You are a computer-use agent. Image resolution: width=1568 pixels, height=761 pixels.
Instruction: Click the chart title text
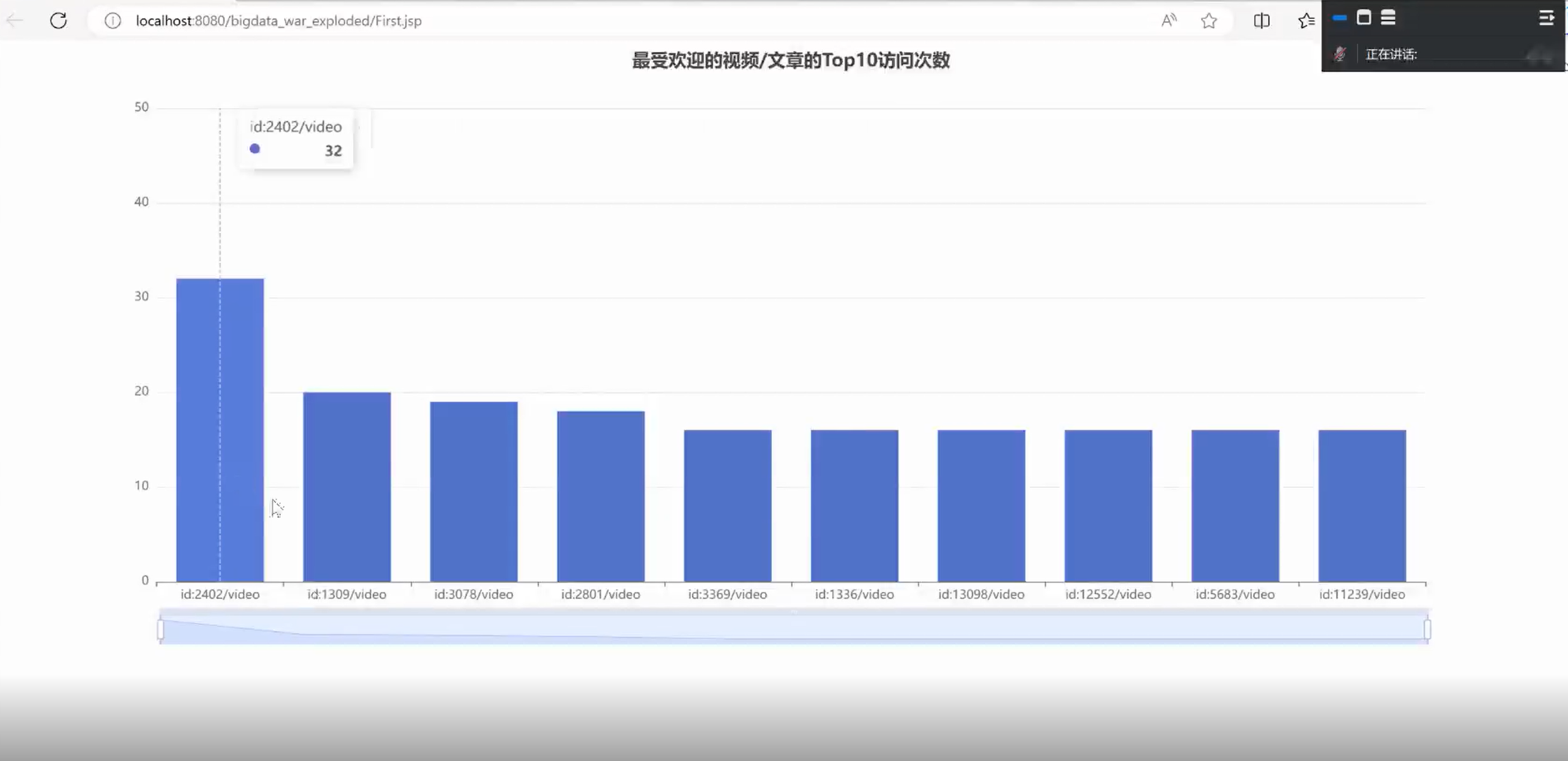[x=790, y=60]
